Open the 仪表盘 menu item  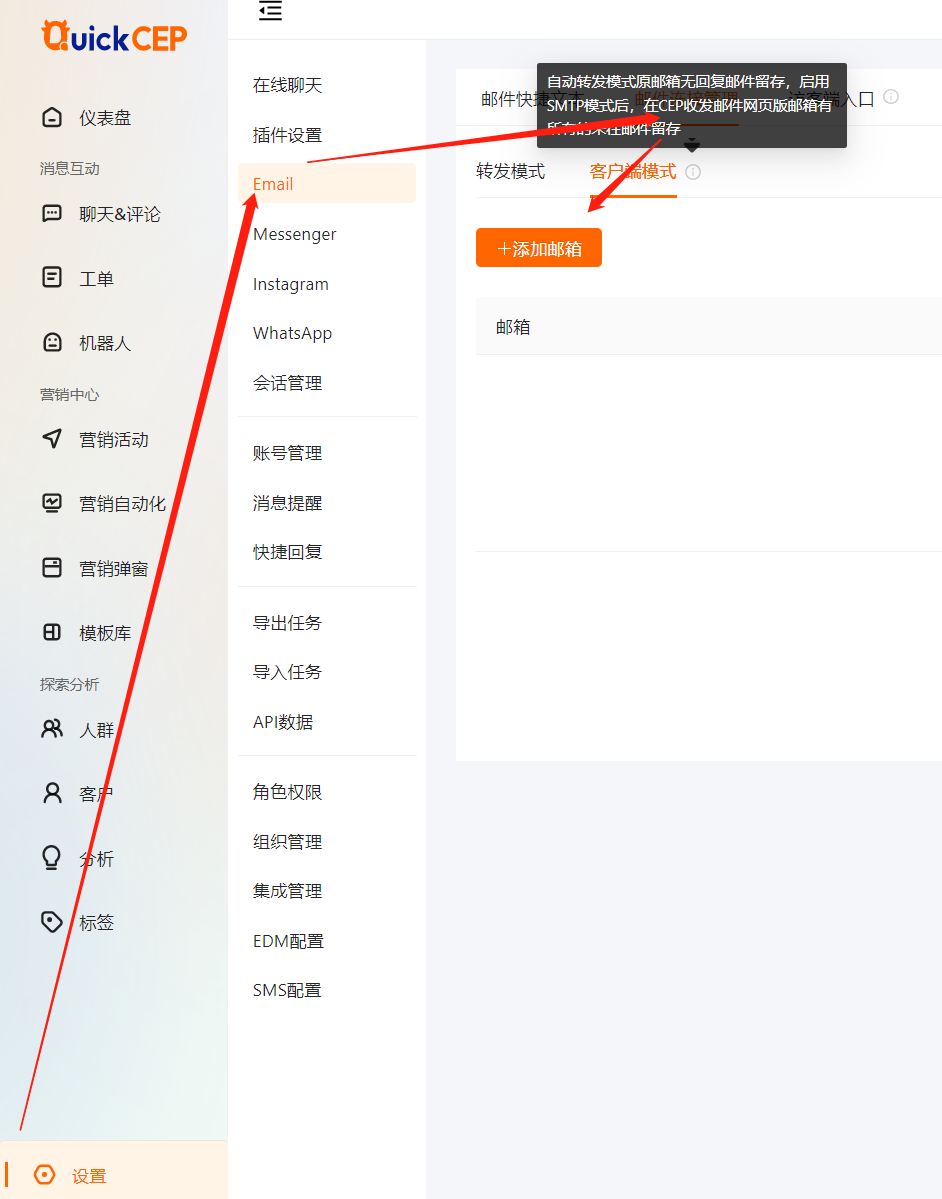(x=106, y=118)
